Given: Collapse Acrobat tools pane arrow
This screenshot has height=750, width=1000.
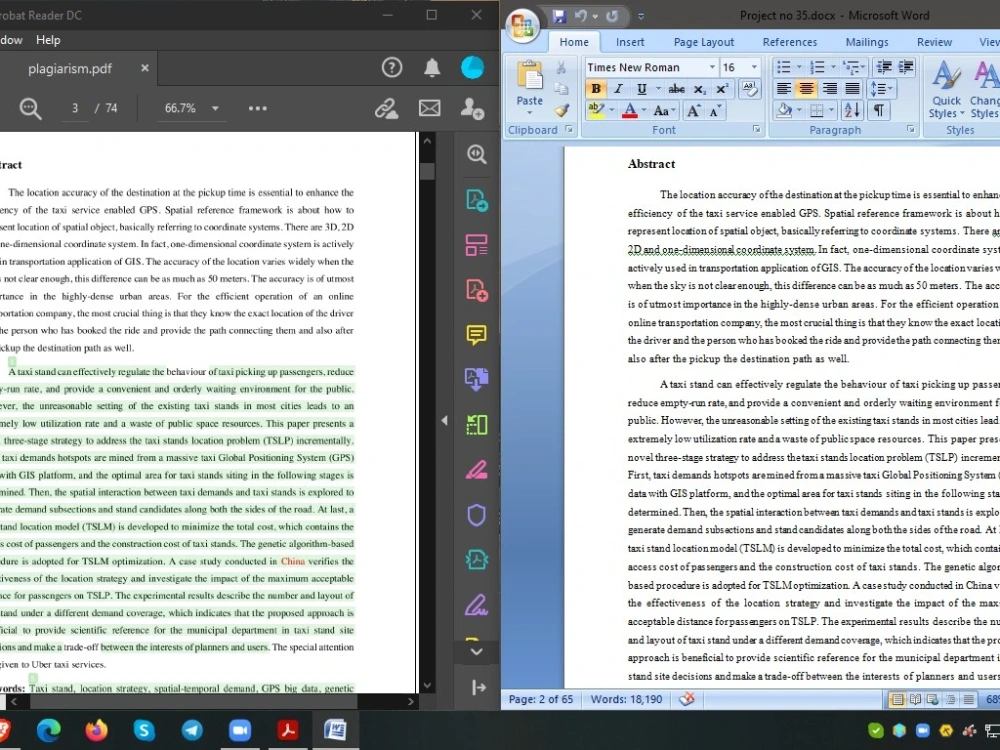Looking at the screenshot, I should 444,420.
